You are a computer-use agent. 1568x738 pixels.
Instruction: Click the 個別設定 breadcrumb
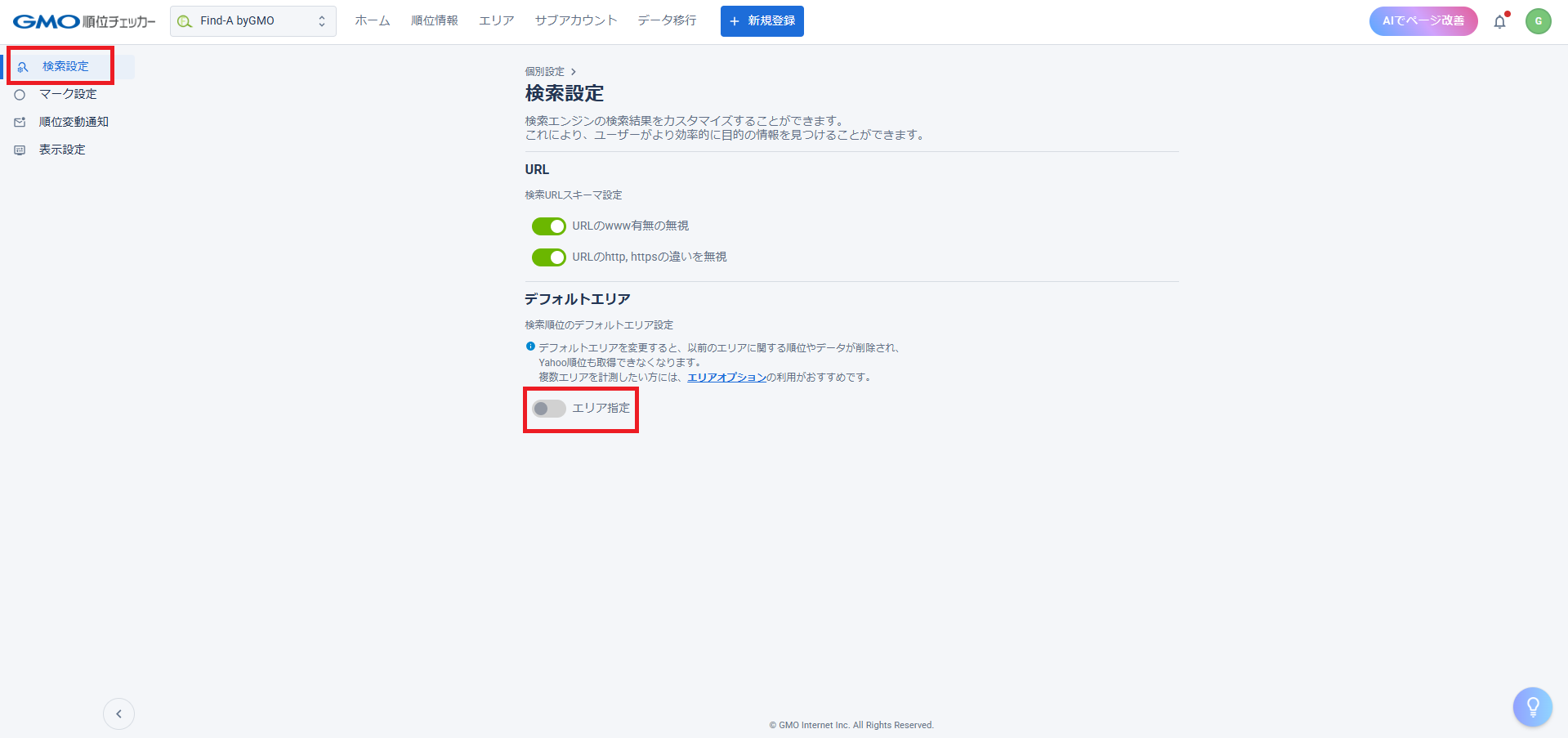(x=544, y=72)
